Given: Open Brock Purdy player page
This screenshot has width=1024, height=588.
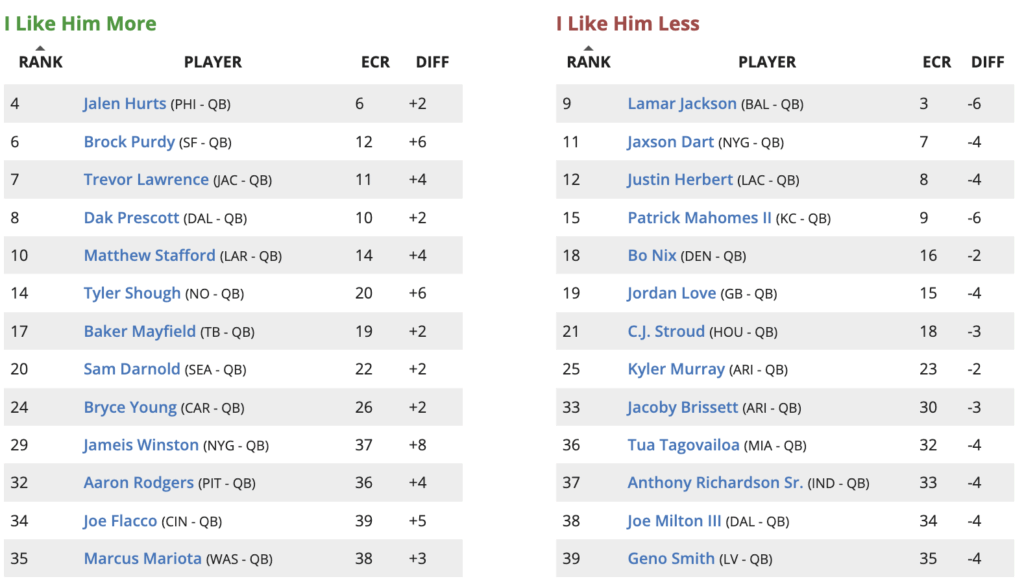Looking at the screenshot, I should [129, 142].
